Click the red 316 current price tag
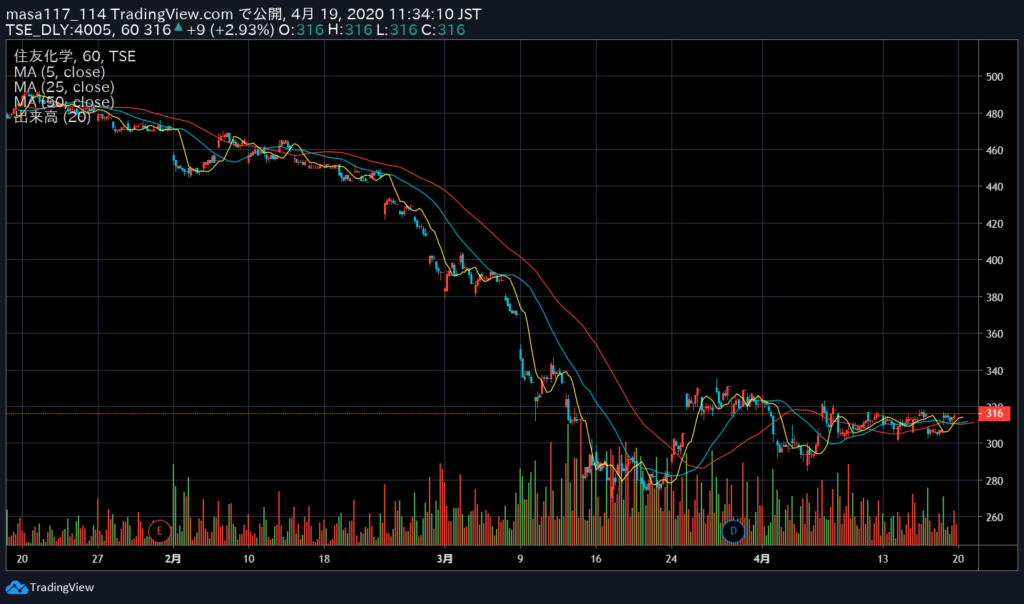Image resolution: width=1024 pixels, height=604 pixels. [x=994, y=413]
